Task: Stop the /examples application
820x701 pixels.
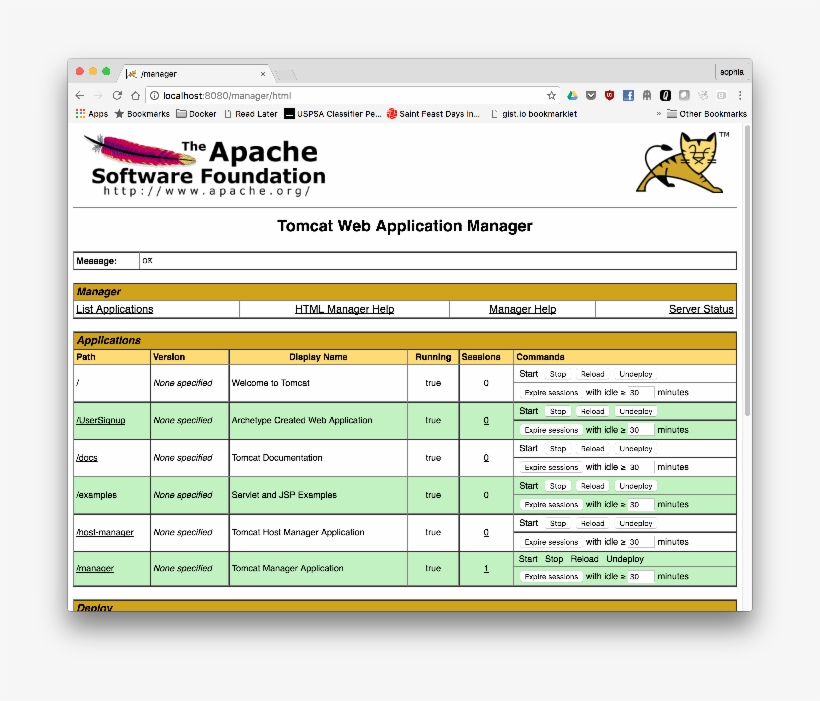Action: [557, 485]
